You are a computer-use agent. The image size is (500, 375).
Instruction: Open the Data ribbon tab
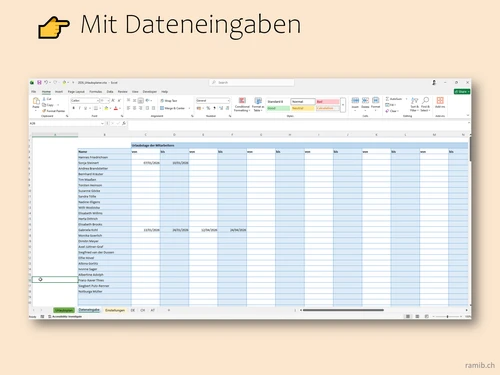point(110,92)
